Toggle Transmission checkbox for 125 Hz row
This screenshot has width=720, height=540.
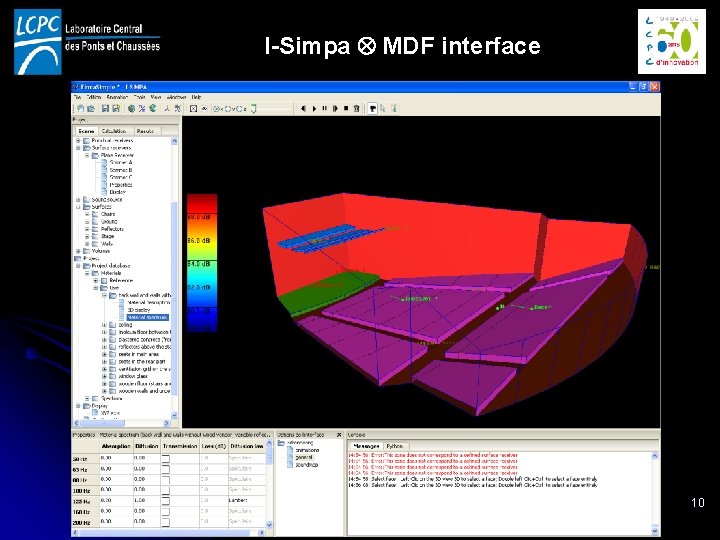166,501
